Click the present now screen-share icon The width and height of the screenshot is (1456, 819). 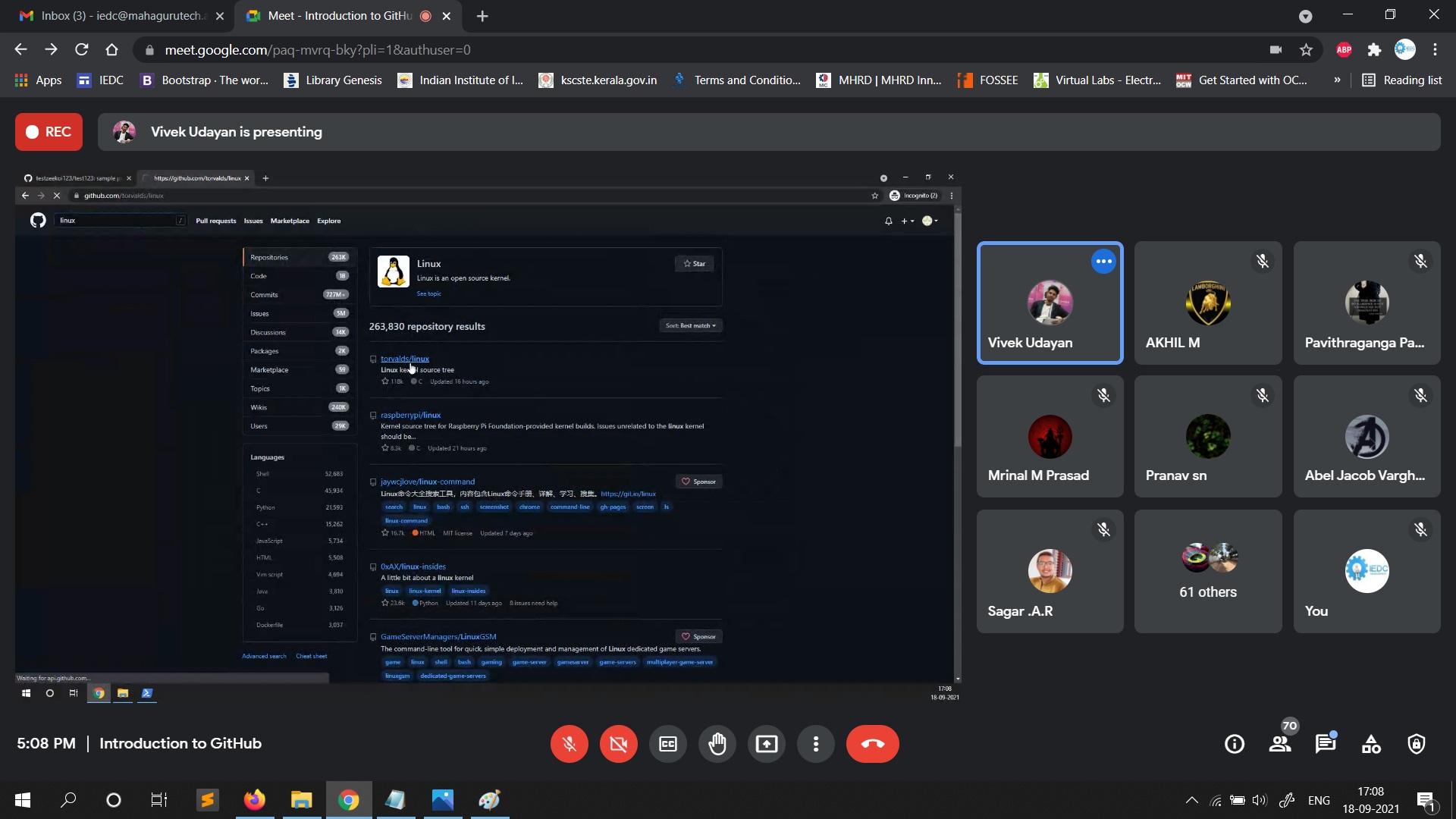pos(766,744)
